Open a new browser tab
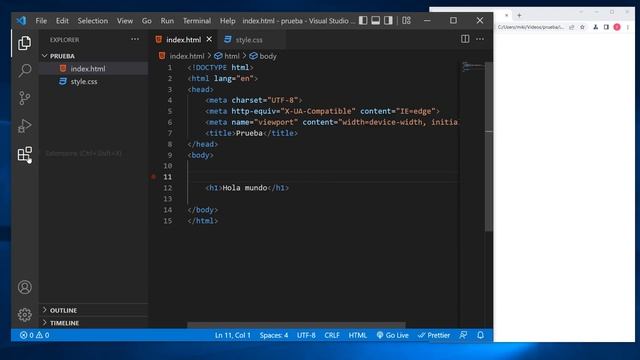This screenshot has height=360, width=640. [x=519, y=16]
